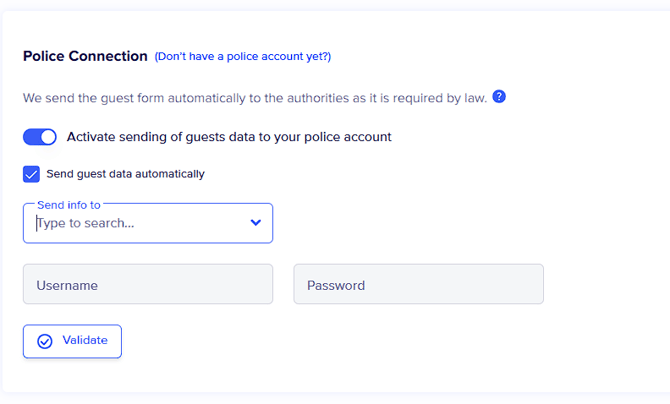The height and width of the screenshot is (404, 670).
Task: Click the blue question mark help icon
Action: point(499,97)
